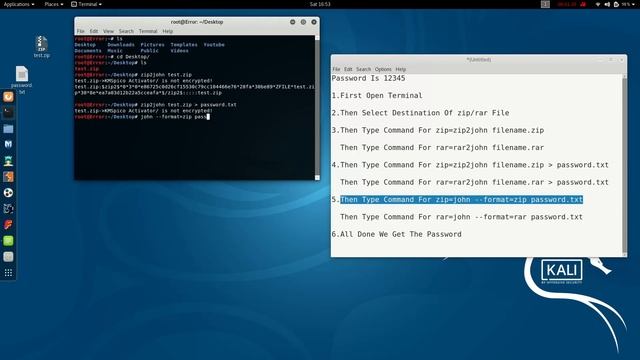The width and height of the screenshot is (640, 360).
Task: Minimize the terminal window
Action: coord(293,22)
